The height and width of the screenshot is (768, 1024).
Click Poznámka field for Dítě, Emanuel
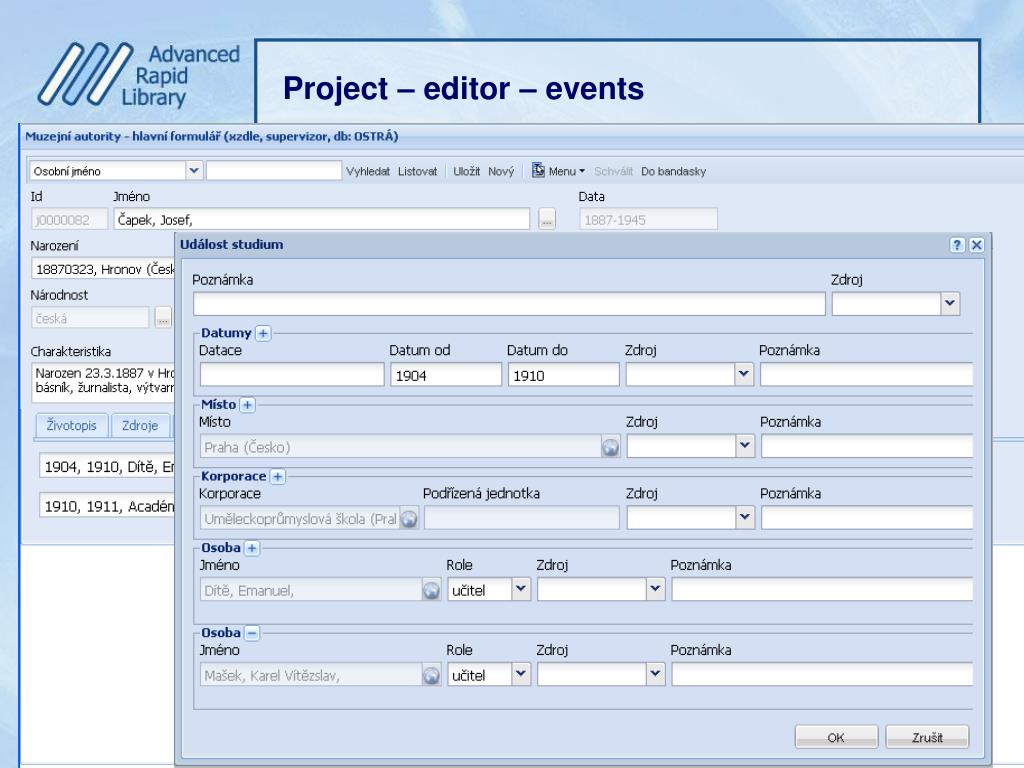[x=823, y=590]
